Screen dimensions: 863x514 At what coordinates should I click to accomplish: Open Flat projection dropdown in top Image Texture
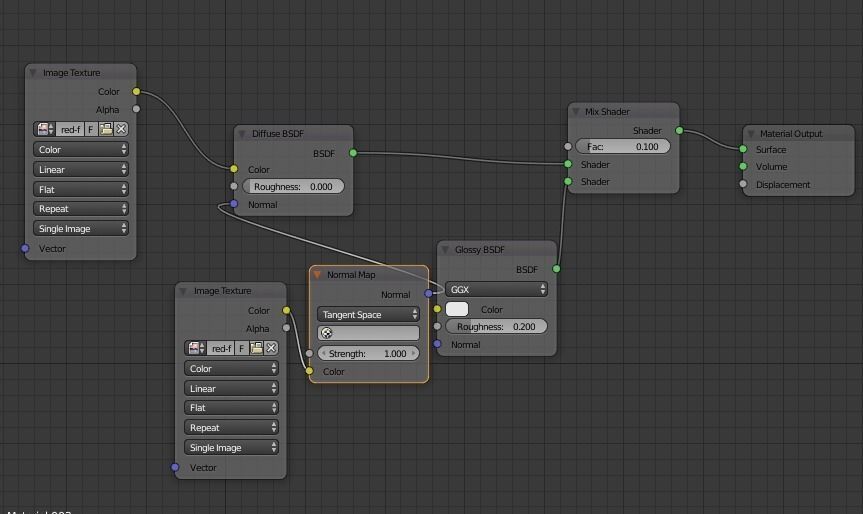81,189
